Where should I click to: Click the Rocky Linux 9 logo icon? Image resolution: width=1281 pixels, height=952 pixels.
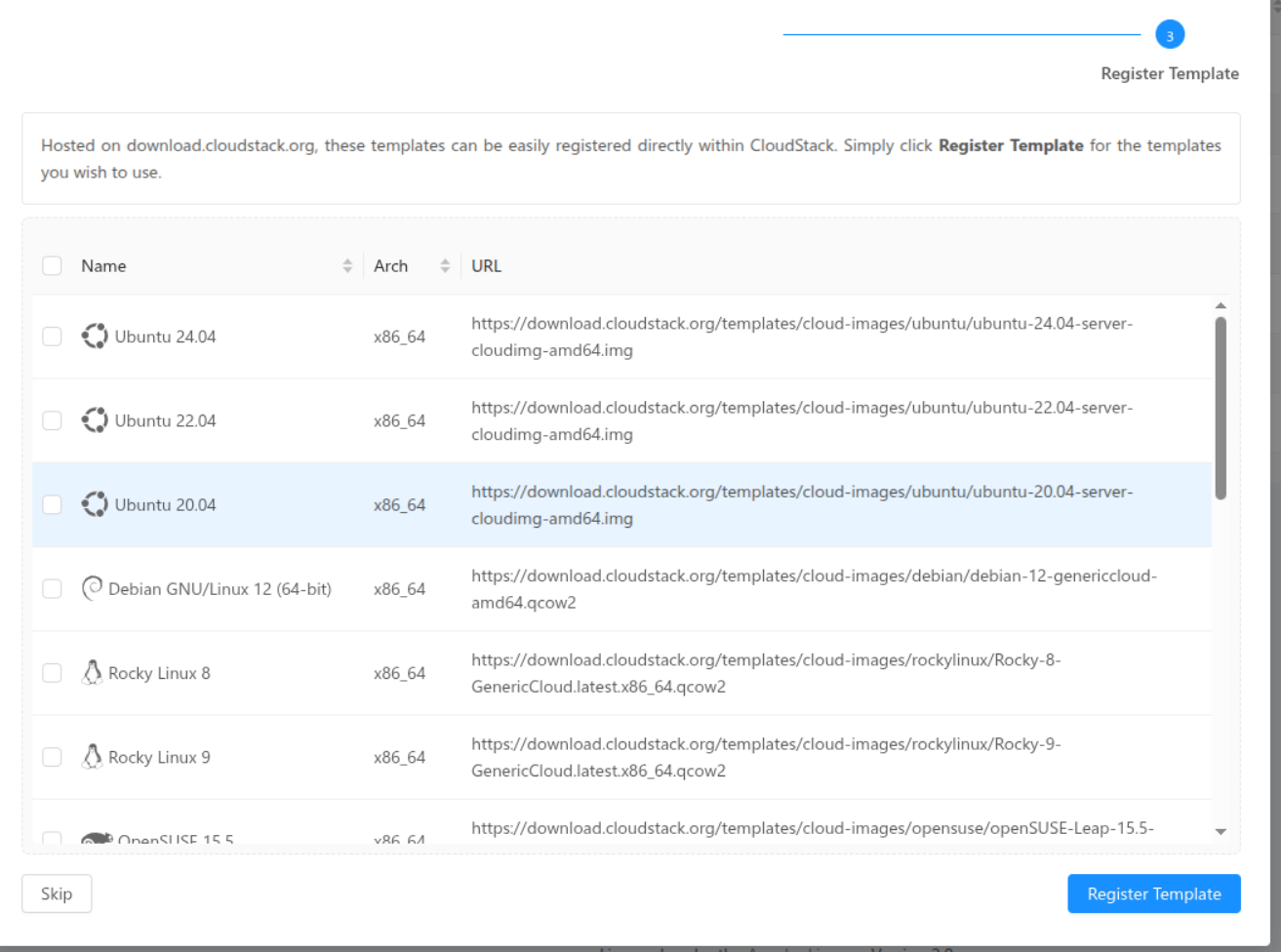pos(91,756)
